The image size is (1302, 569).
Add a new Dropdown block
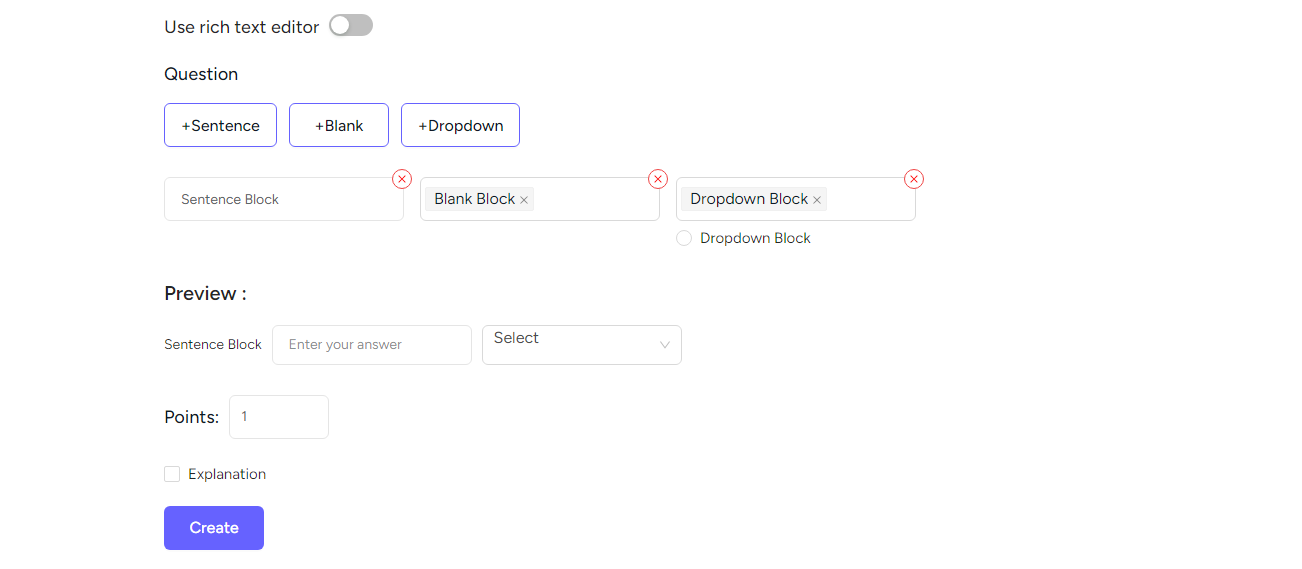[x=460, y=125]
